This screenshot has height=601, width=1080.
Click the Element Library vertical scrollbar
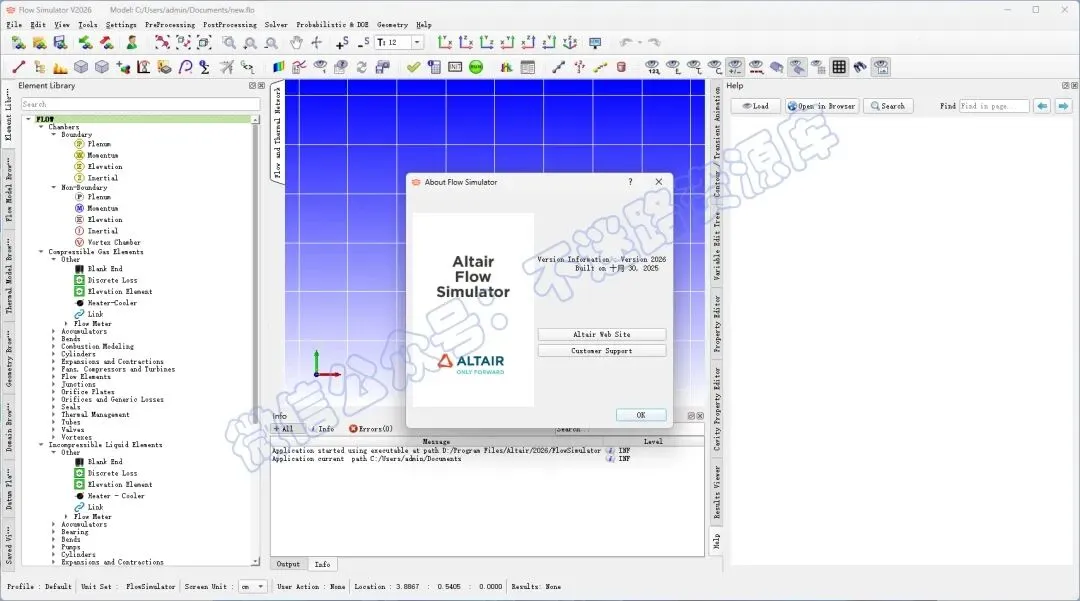point(256,341)
